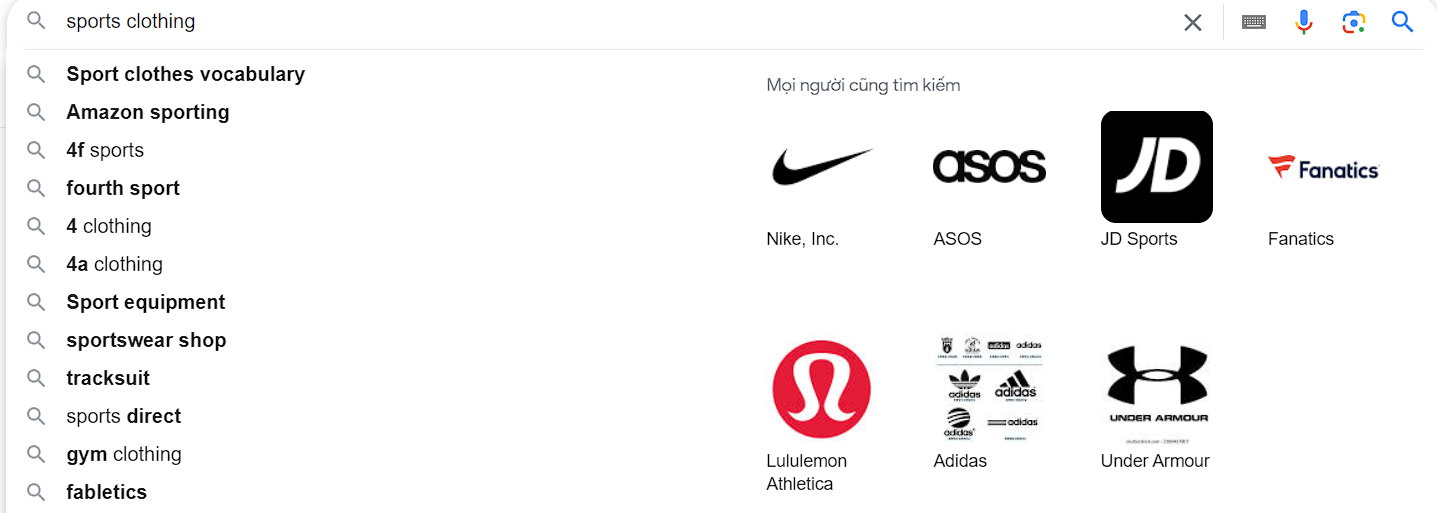Click the Lululemon Athletica red logo

coord(822,389)
